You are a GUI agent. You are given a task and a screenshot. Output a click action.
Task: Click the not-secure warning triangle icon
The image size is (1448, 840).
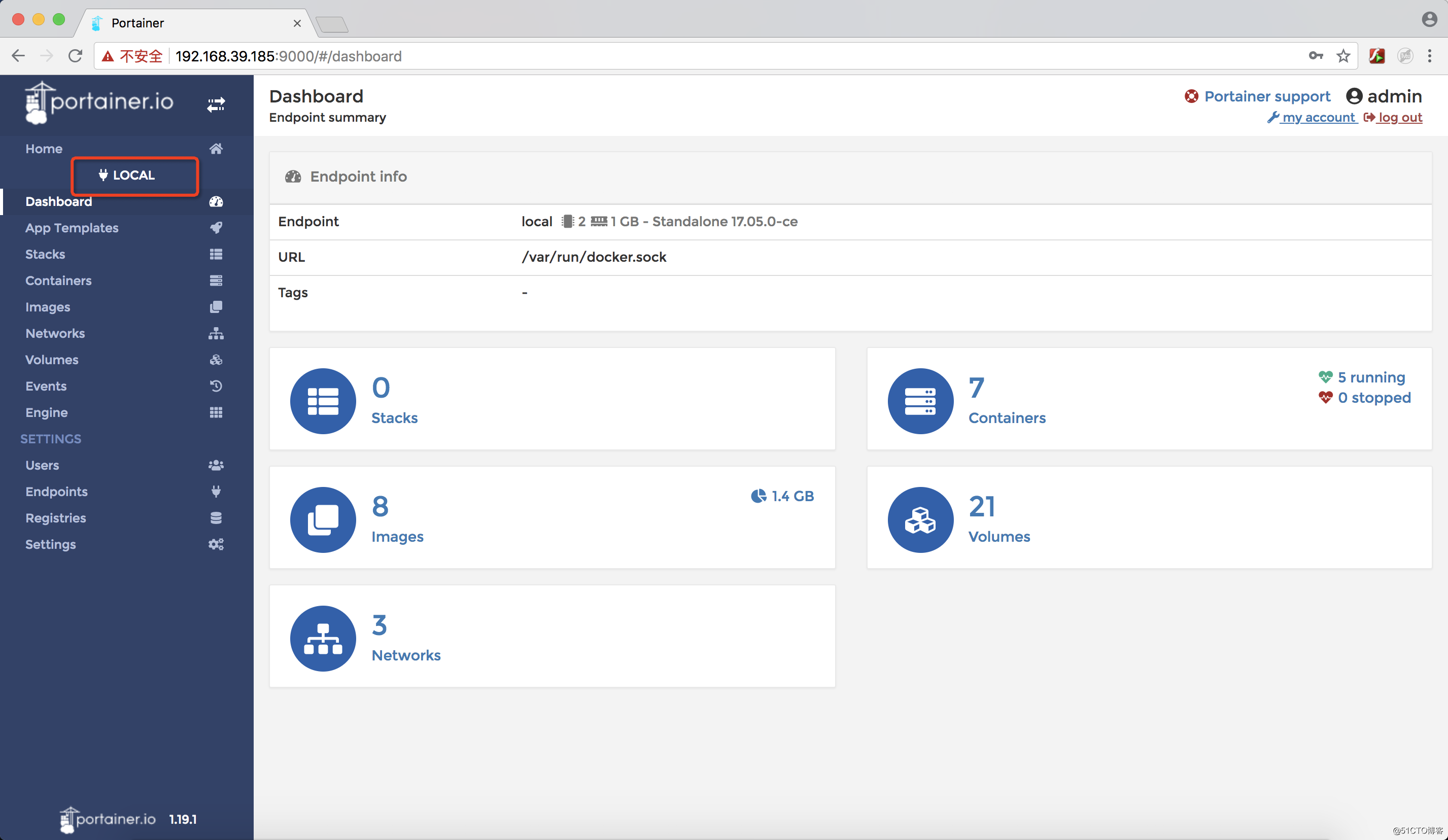(x=108, y=56)
